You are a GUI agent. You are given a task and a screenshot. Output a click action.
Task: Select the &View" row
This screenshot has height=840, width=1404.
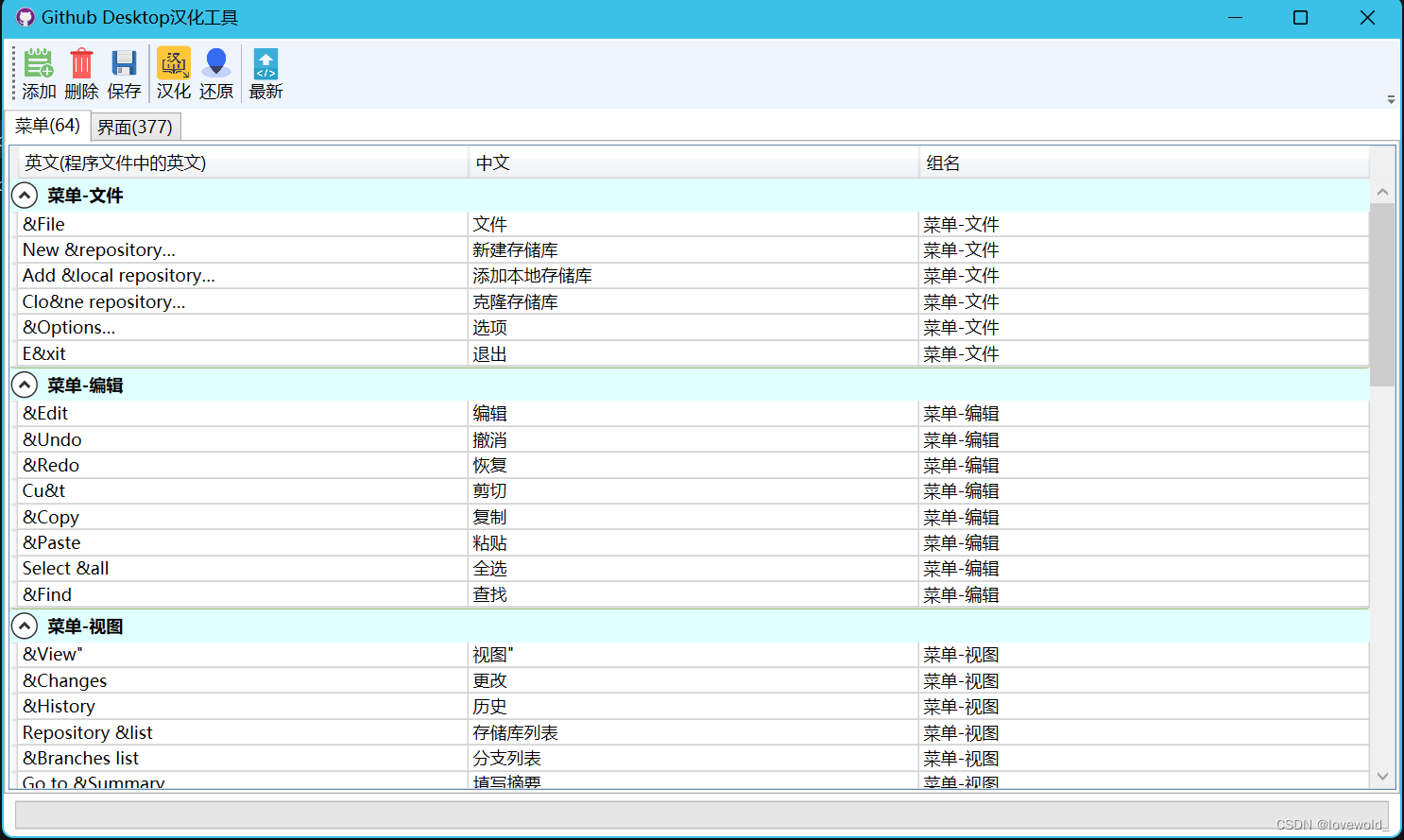click(x=693, y=654)
